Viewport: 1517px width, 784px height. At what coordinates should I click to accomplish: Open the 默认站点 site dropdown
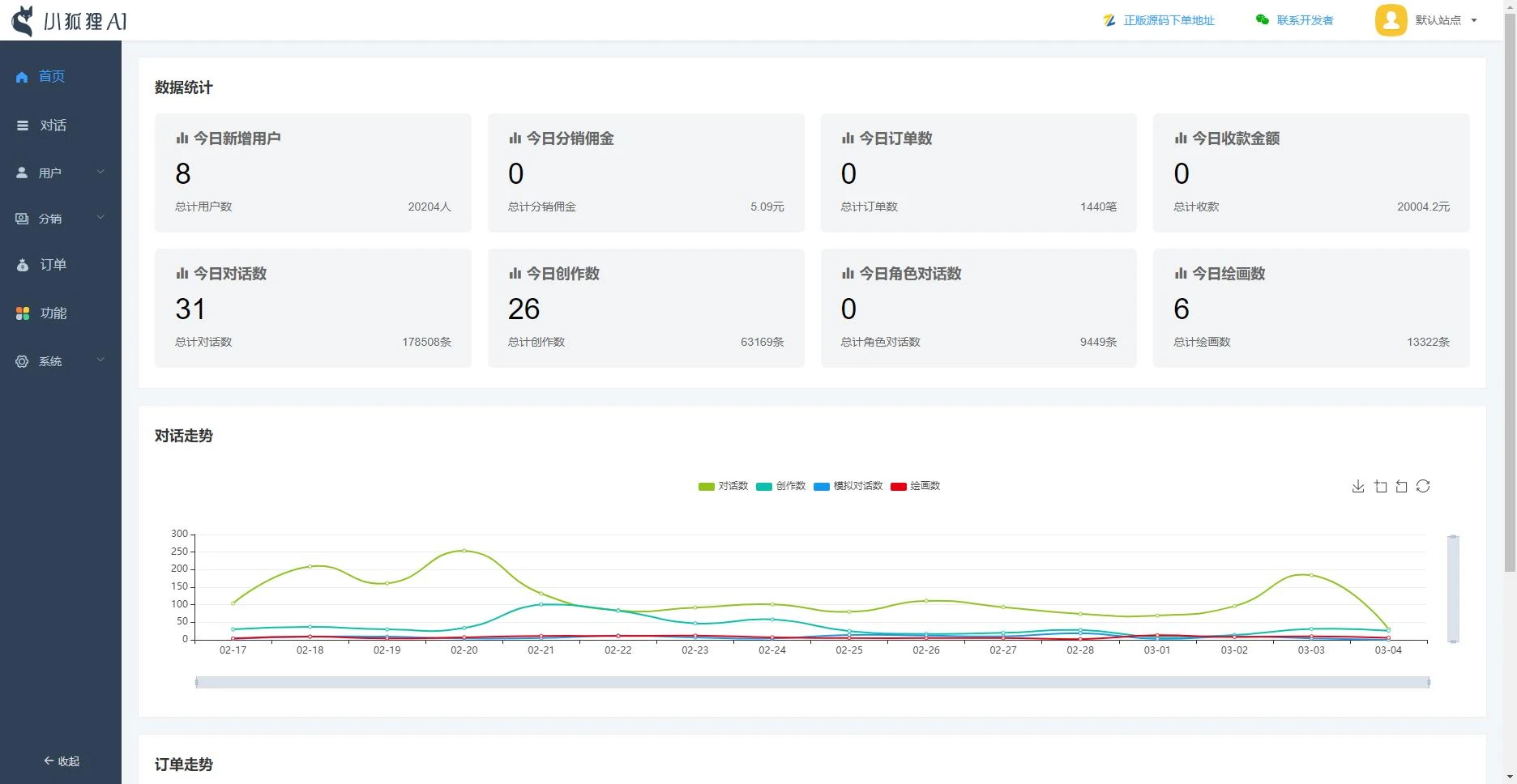coord(1446,20)
